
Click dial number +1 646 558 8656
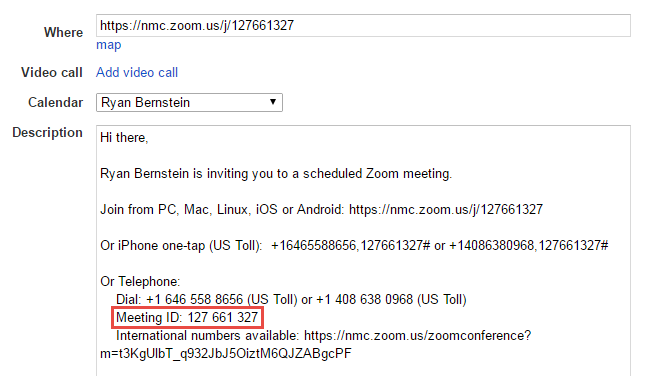[x=195, y=299]
